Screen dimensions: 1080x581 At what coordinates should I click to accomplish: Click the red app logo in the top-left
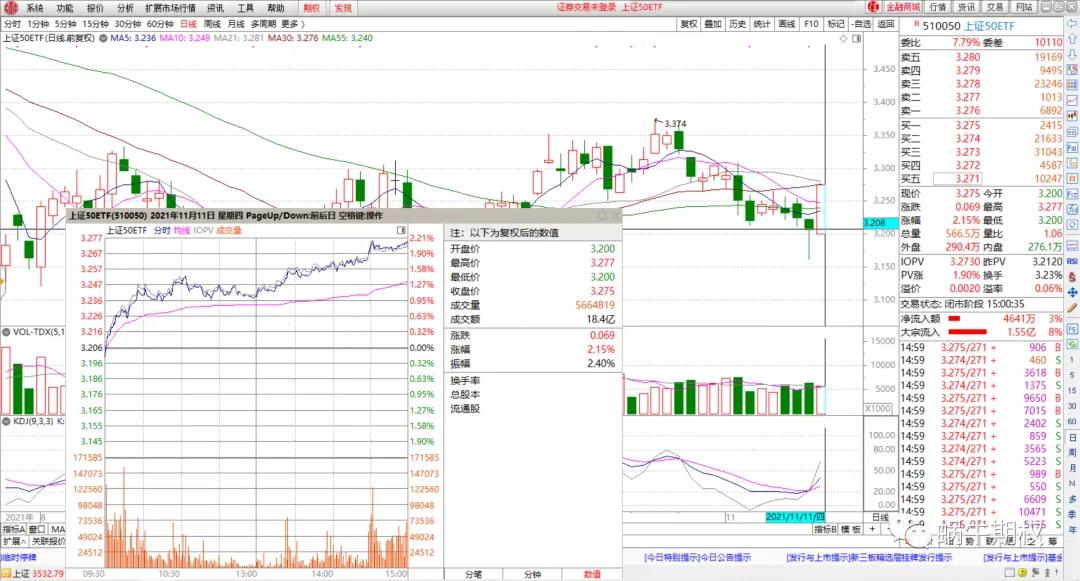(11, 8)
